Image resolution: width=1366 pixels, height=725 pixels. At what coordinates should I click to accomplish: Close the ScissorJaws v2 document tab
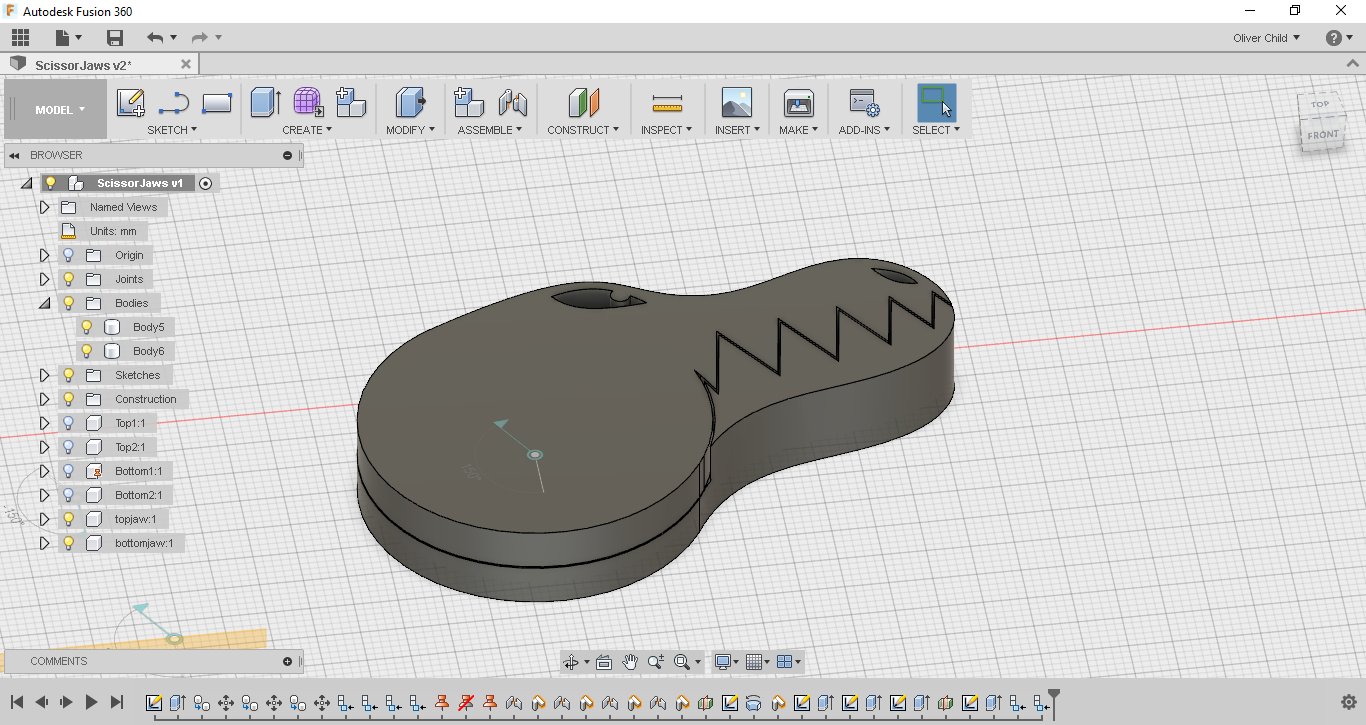[x=185, y=64]
